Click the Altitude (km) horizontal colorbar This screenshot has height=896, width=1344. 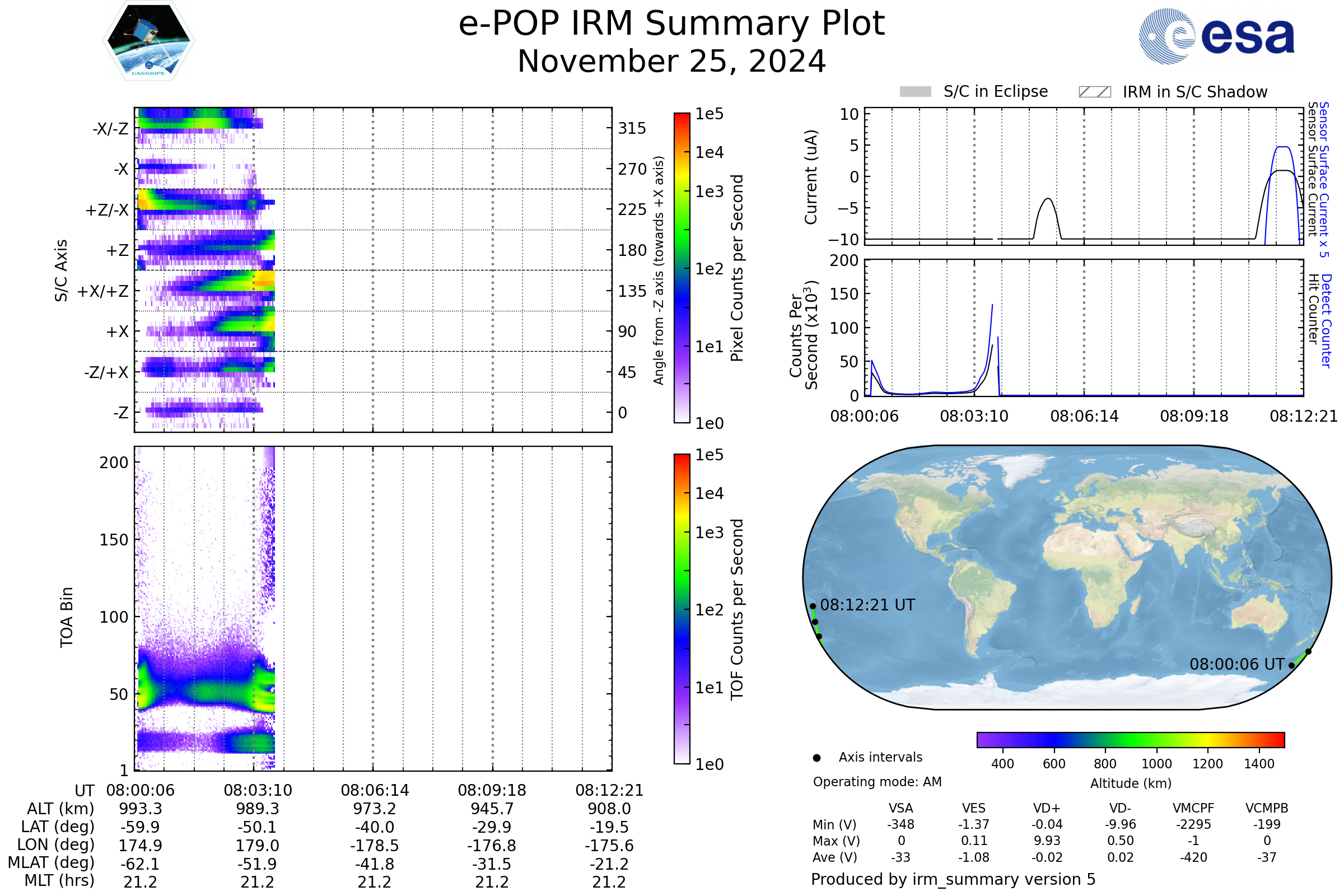(x=1130, y=739)
